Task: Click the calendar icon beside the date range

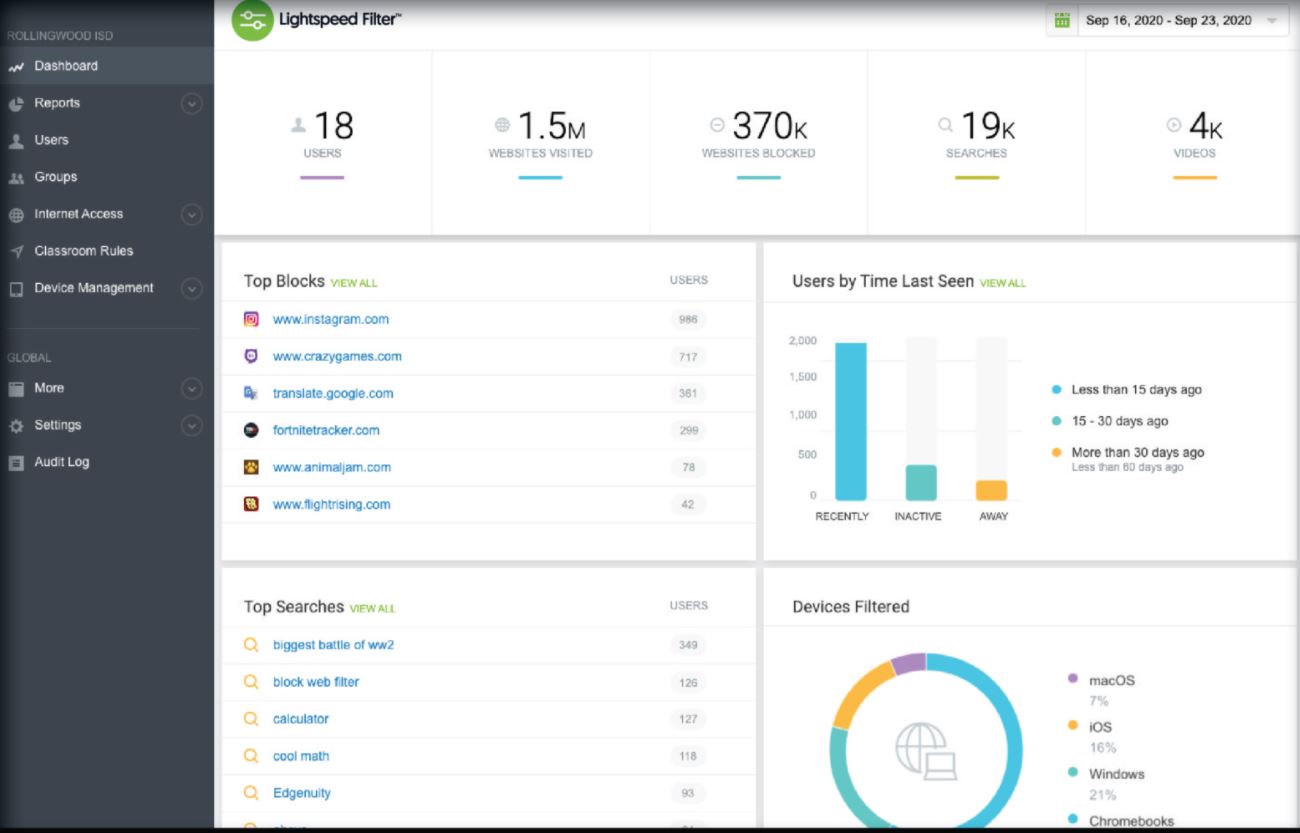Action: 1064,19
